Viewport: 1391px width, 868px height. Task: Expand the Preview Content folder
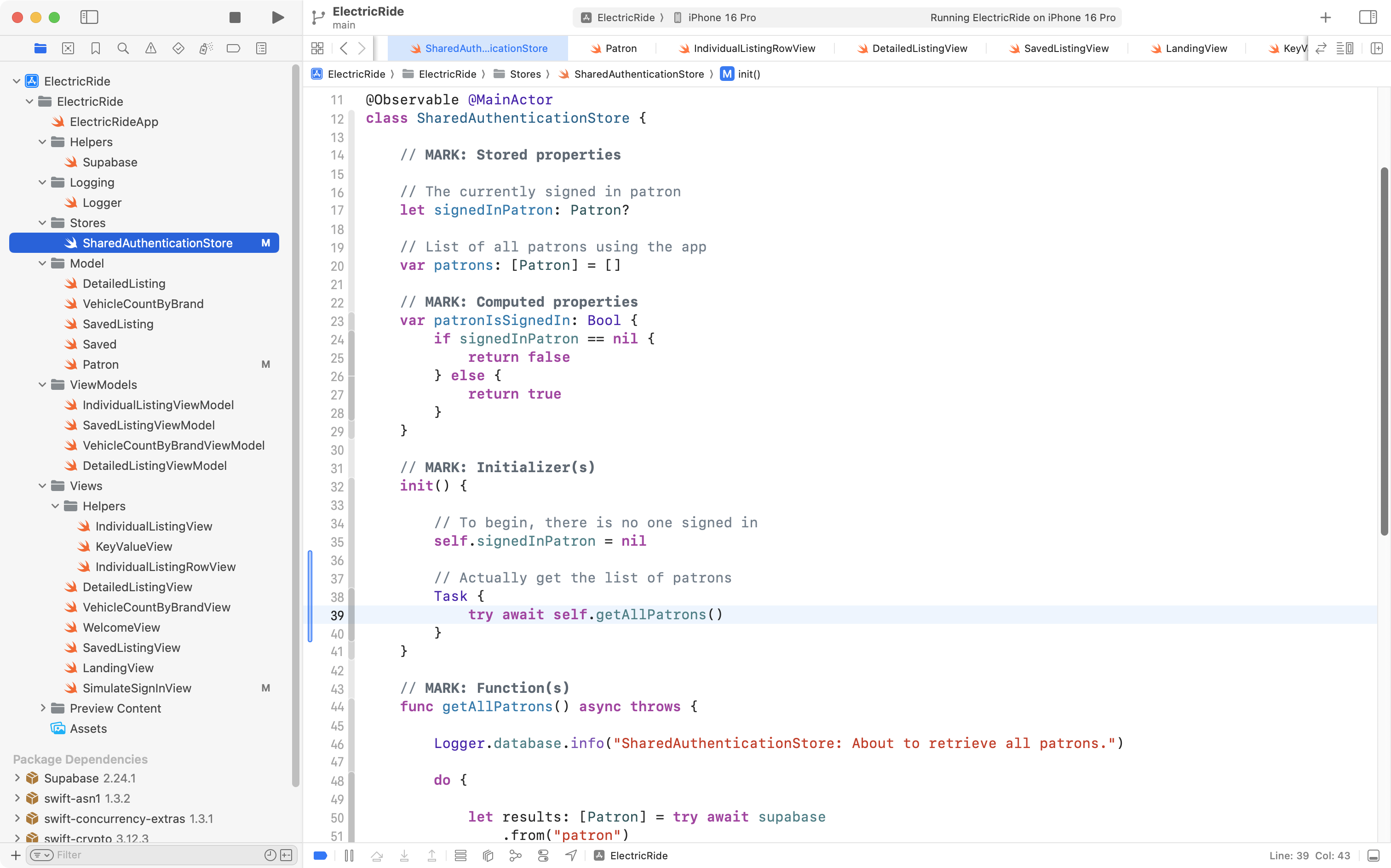(42, 708)
